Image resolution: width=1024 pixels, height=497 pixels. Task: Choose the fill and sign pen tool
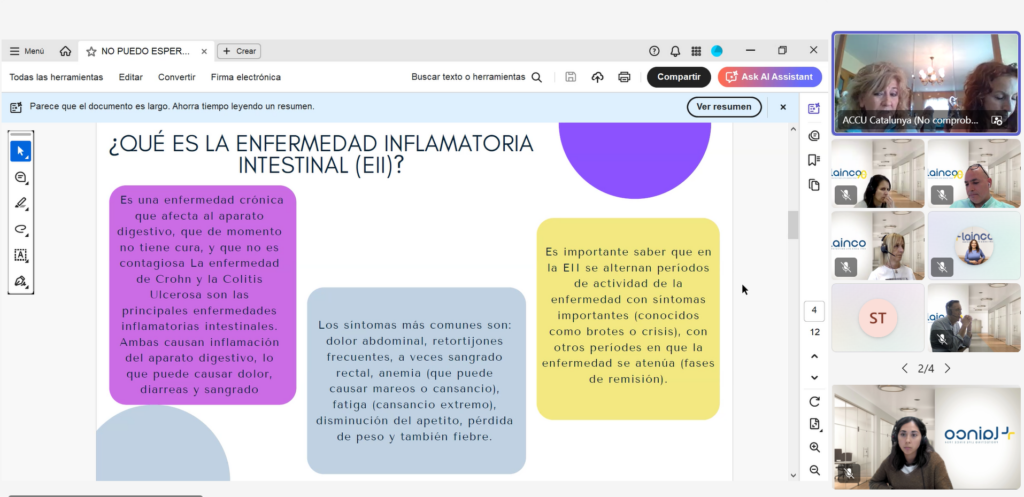click(21, 281)
